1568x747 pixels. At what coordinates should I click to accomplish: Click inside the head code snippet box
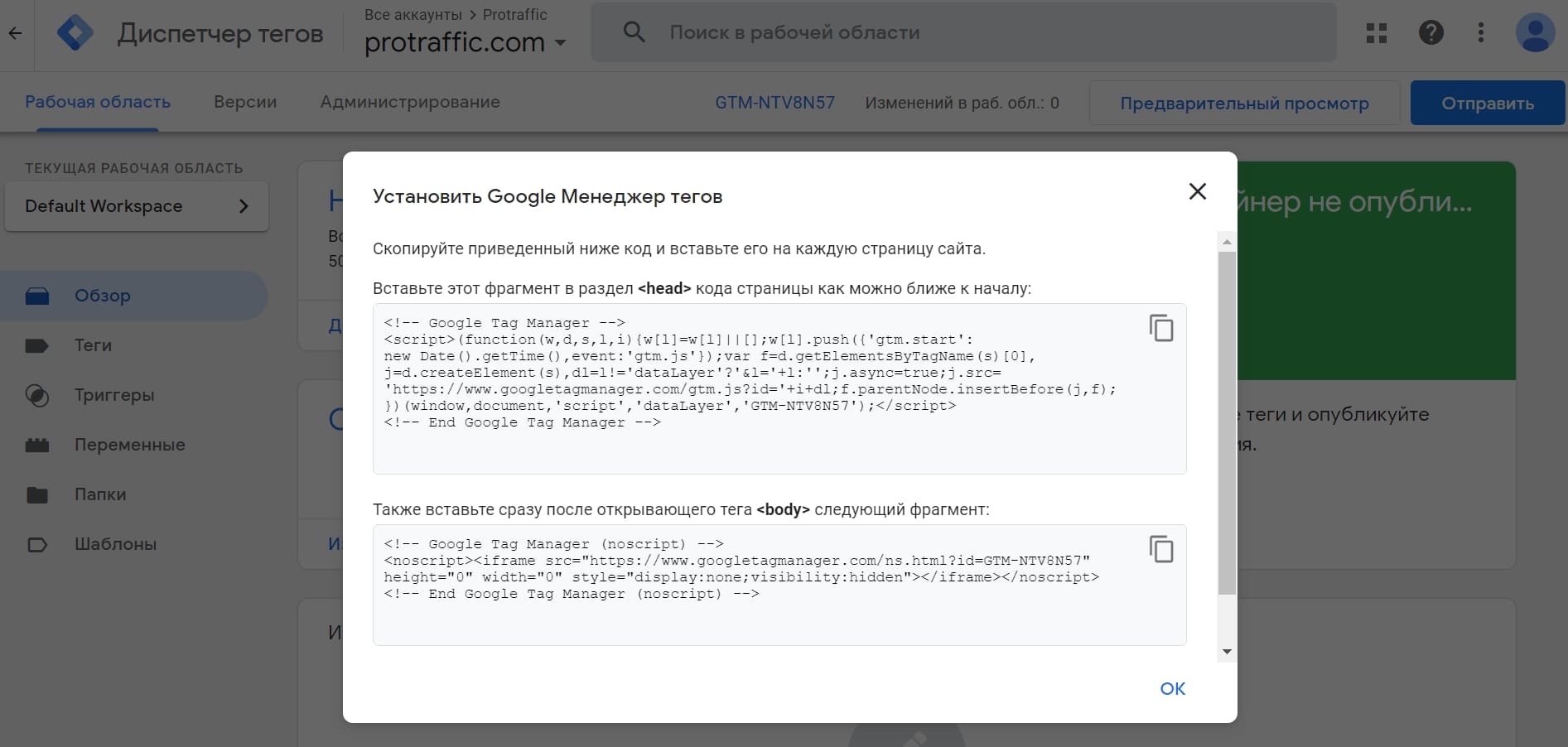coord(779,389)
